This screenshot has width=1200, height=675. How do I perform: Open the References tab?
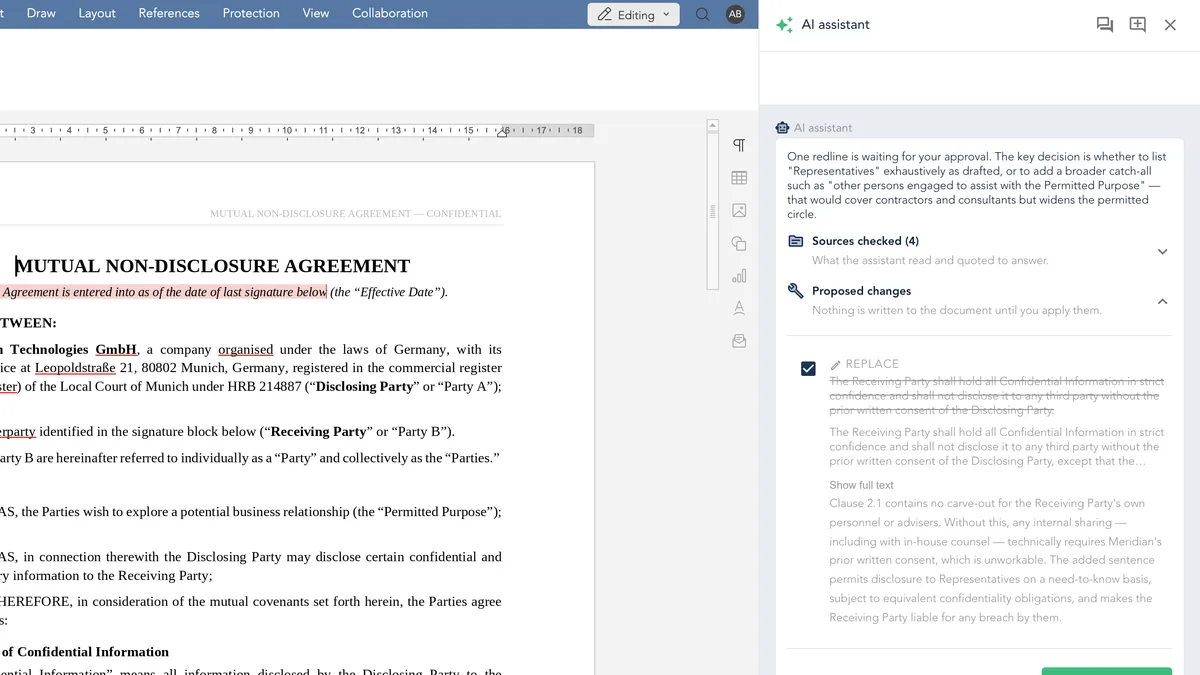[169, 13]
